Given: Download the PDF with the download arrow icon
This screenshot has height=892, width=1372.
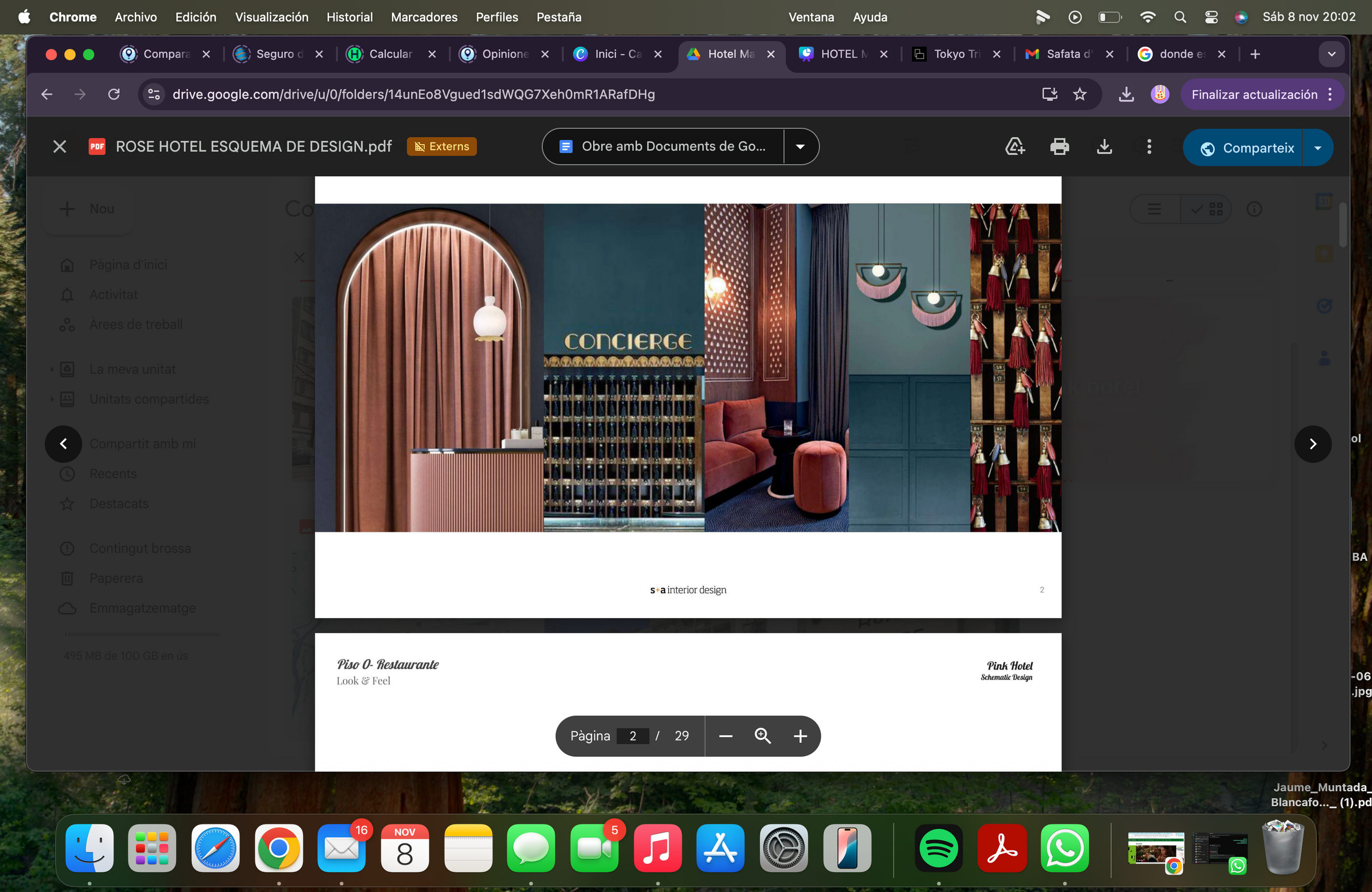Looking at the screenshot, I should (1104, 147).
